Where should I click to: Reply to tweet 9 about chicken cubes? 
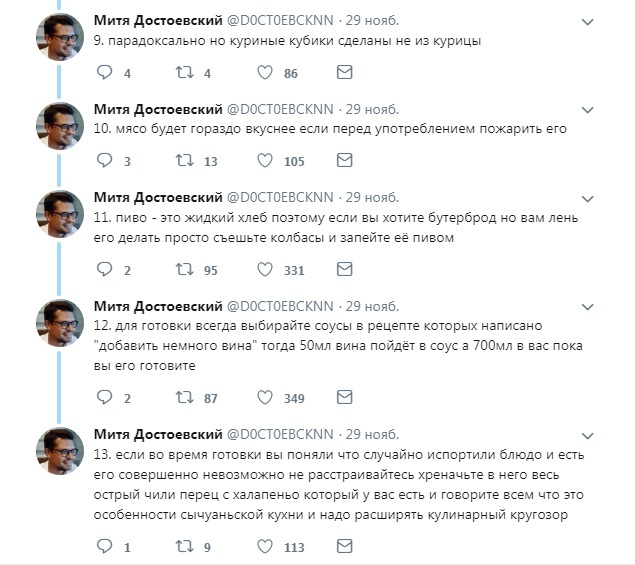pyautogui.click(x=105, y=73)
